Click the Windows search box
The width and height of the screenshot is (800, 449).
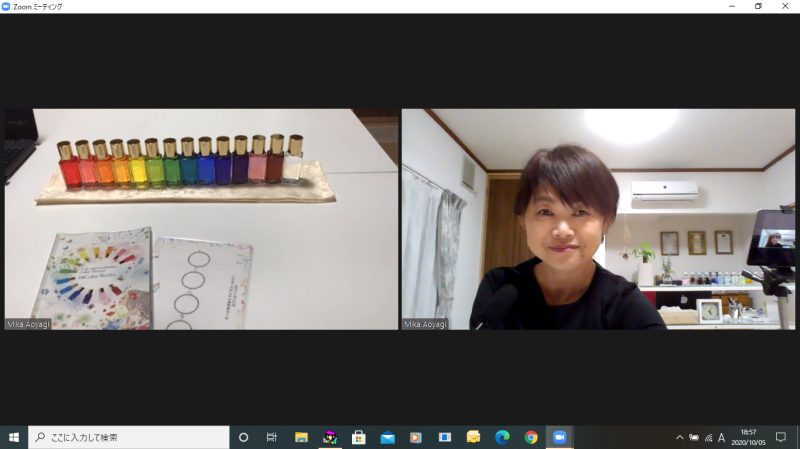(128, 437)
